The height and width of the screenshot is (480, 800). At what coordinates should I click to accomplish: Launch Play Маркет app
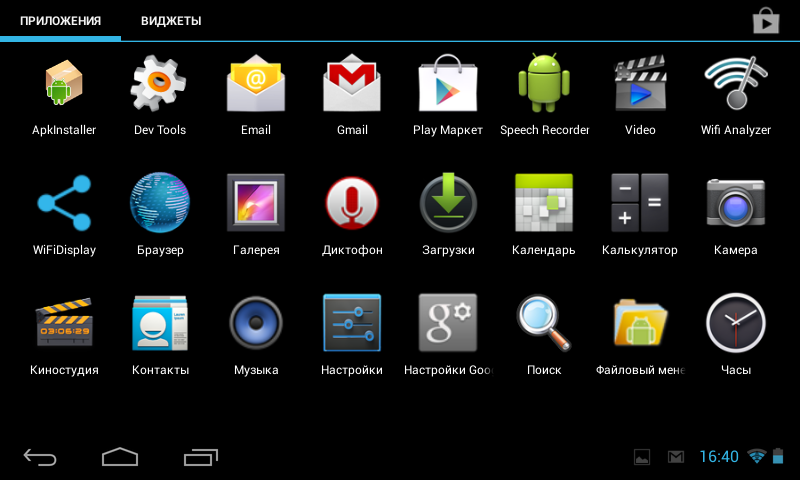(x=448, y=83)
